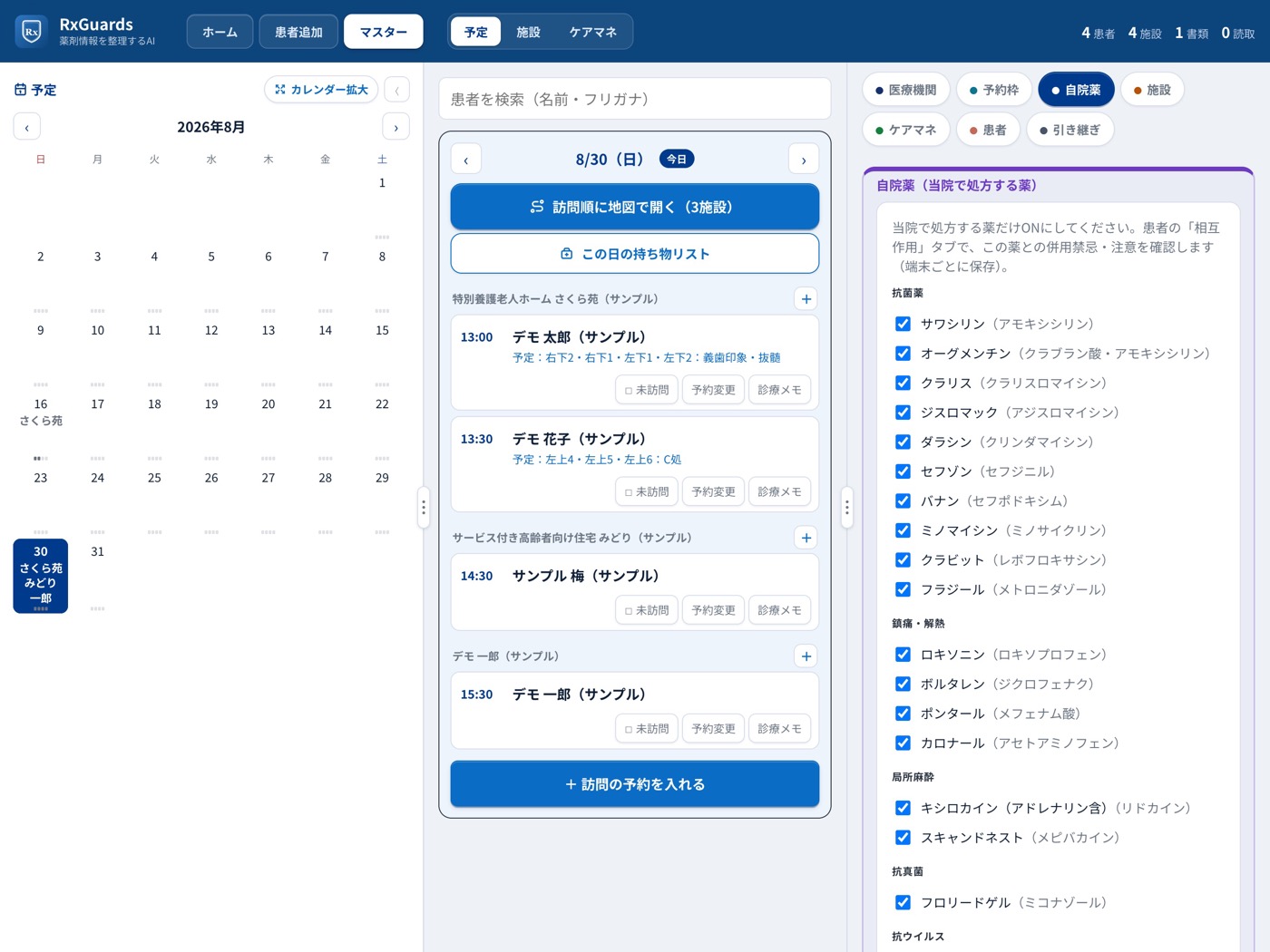Click the left panel divider handle
This screenshot has width=1270, height=952.
pos(424,508)
